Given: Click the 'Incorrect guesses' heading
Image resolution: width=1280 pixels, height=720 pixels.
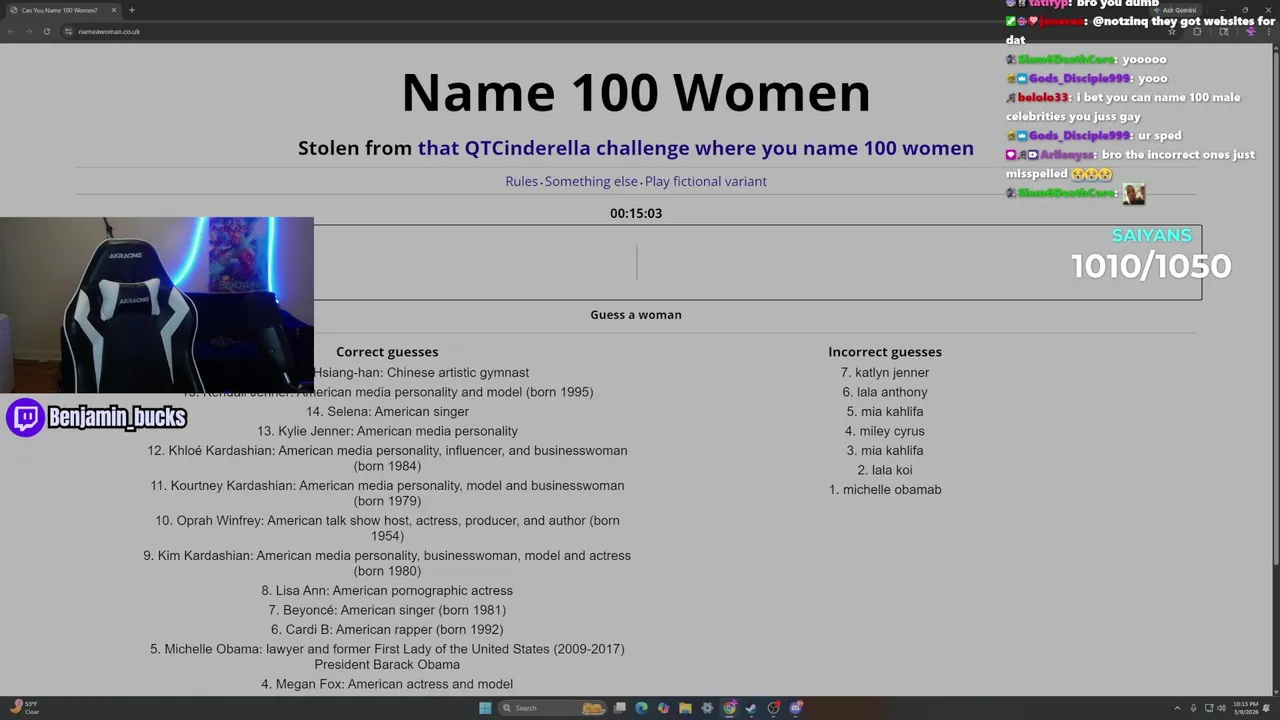Looking at the screenshot, I should click(885, 352).
